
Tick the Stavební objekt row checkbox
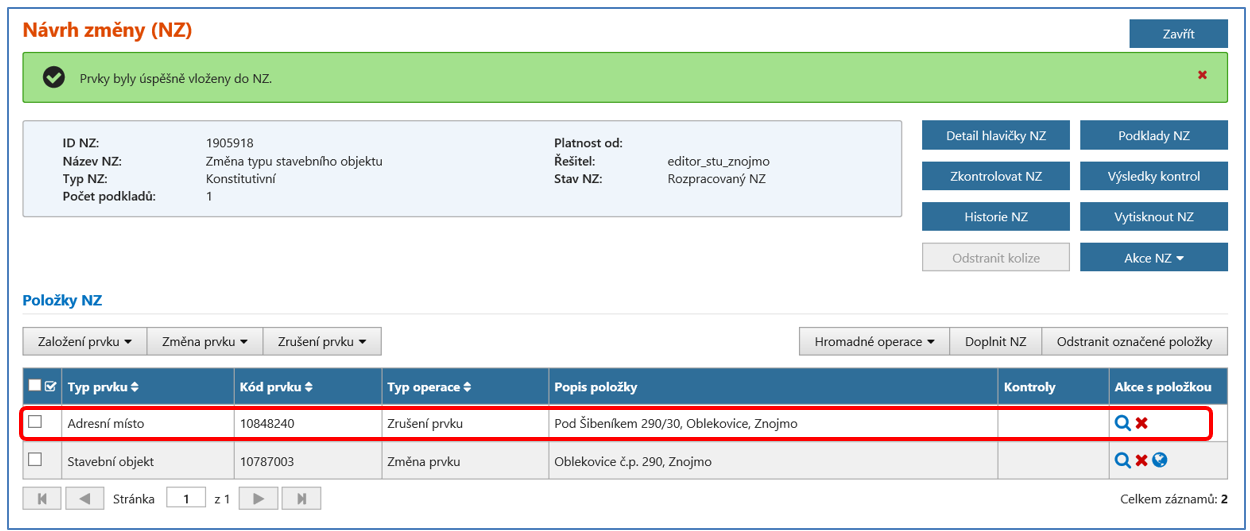[35, 459]
